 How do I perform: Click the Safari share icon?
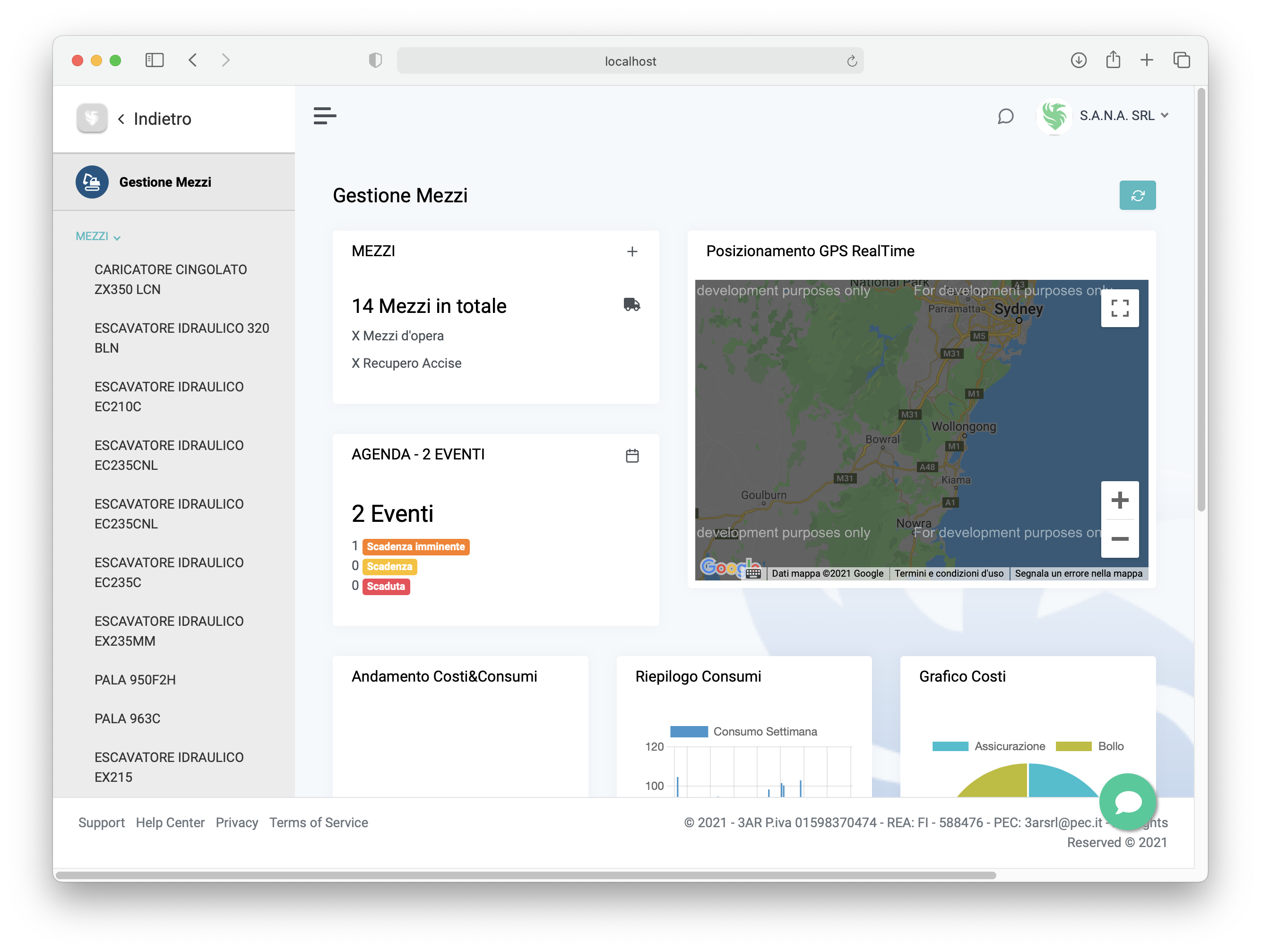1113,59
